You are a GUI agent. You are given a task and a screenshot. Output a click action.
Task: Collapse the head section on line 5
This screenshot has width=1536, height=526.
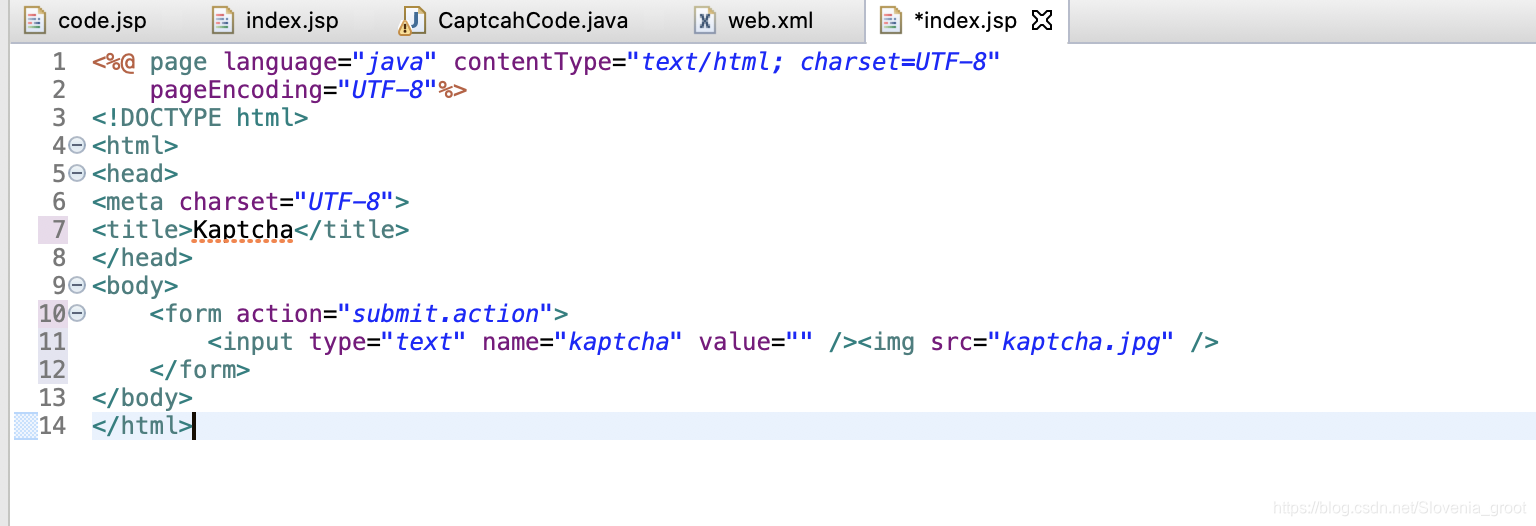(x=77, y=174)
